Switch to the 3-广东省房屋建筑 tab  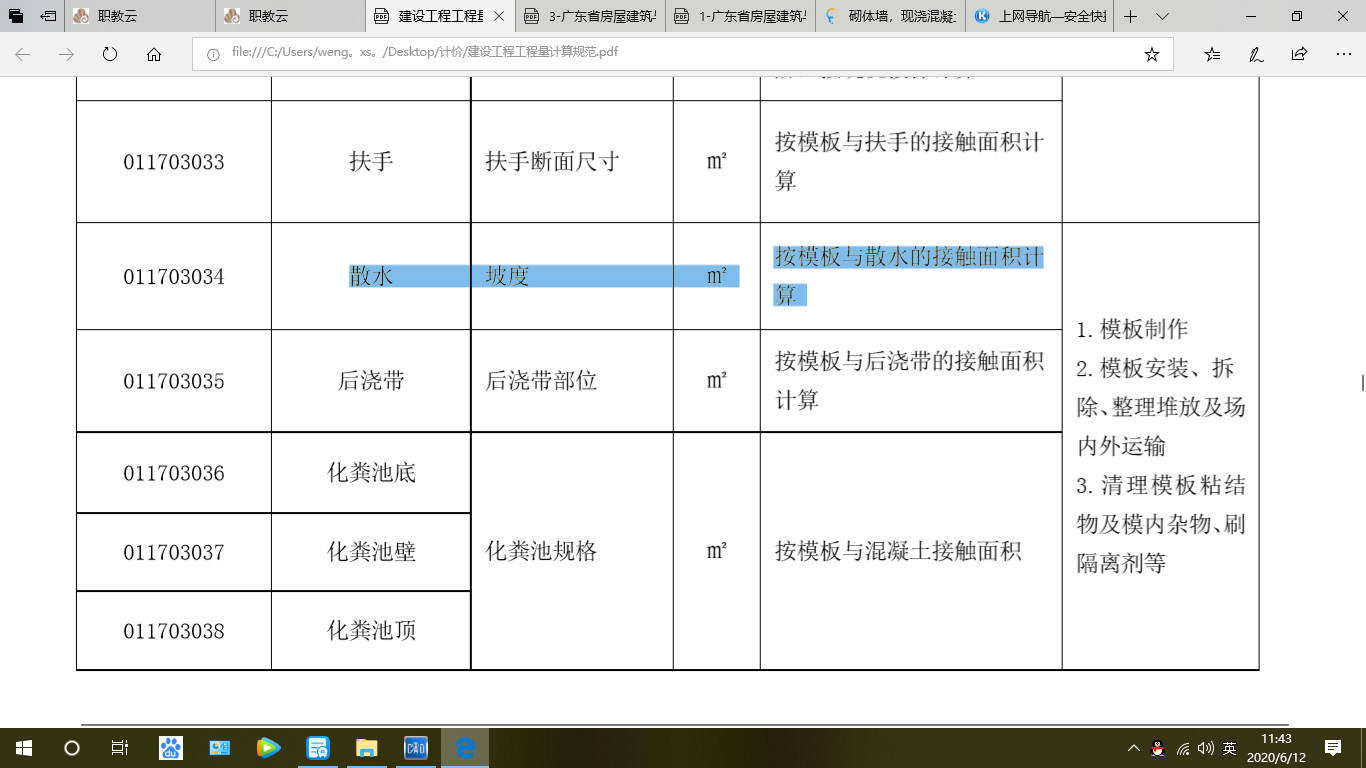(x=590, y=16)
